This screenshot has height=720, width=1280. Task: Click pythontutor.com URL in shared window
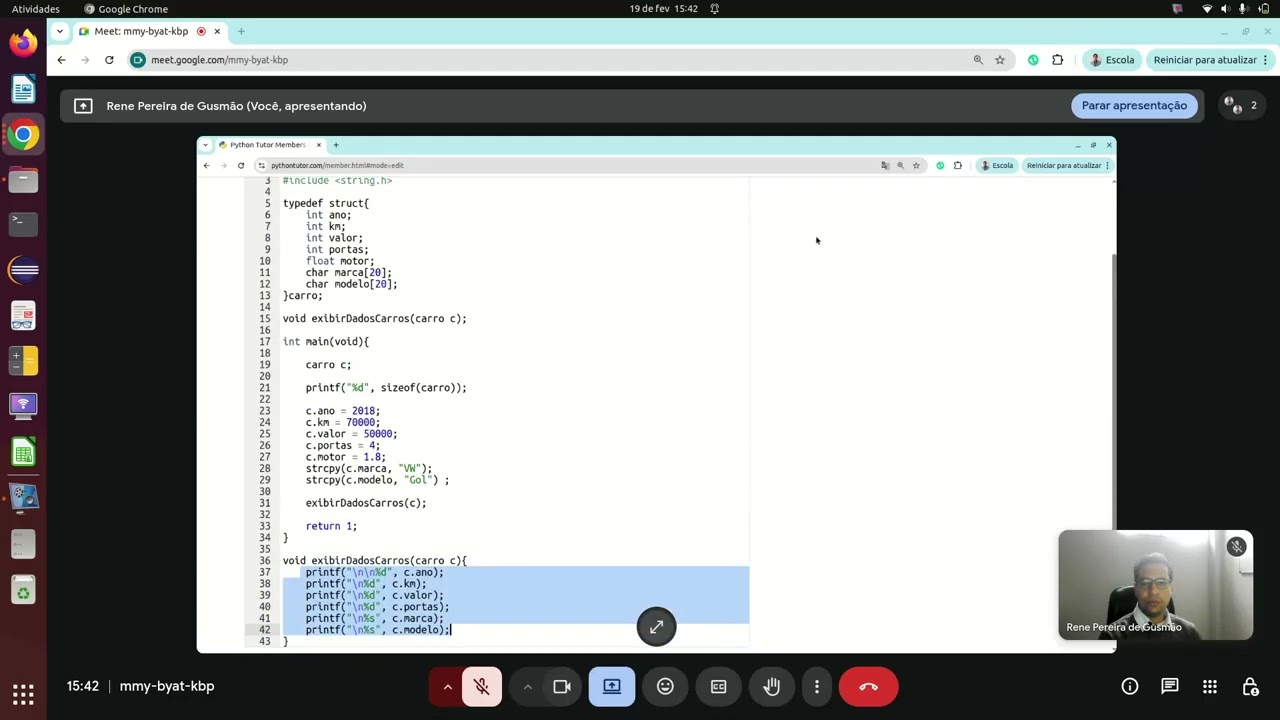(337, 165)
